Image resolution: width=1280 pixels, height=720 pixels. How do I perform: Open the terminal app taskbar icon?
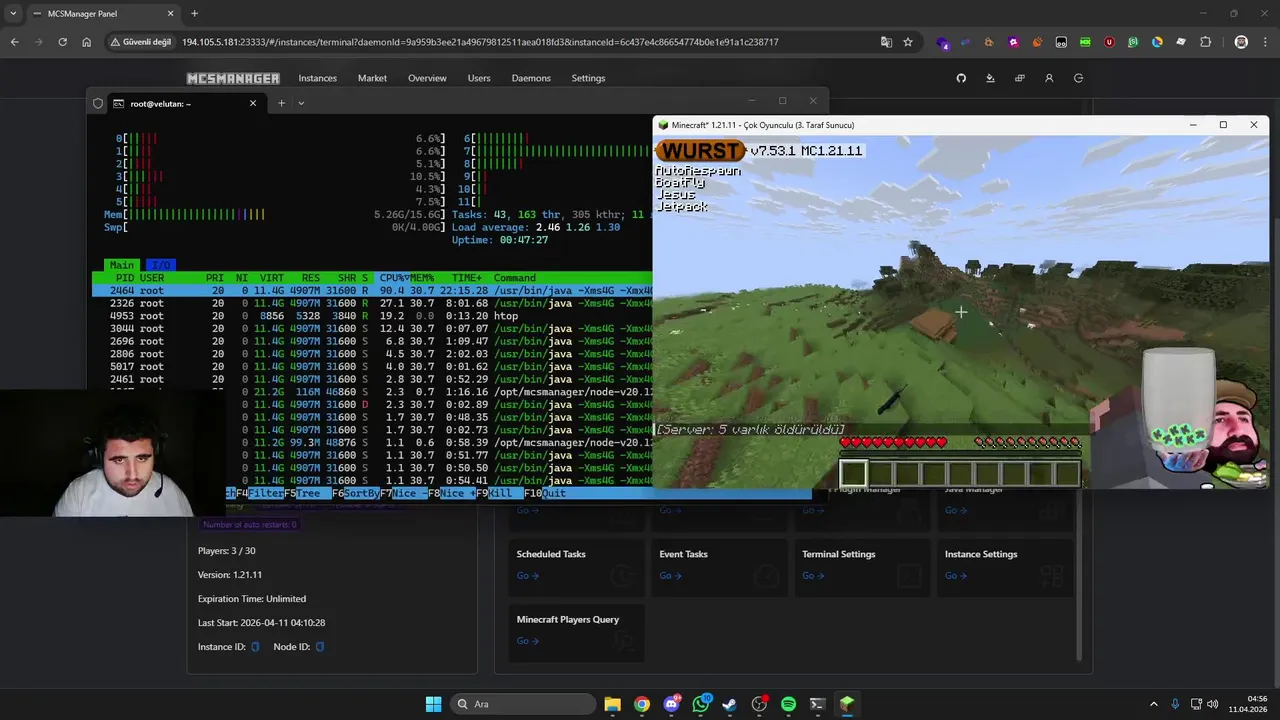click(x=817, y=704)
